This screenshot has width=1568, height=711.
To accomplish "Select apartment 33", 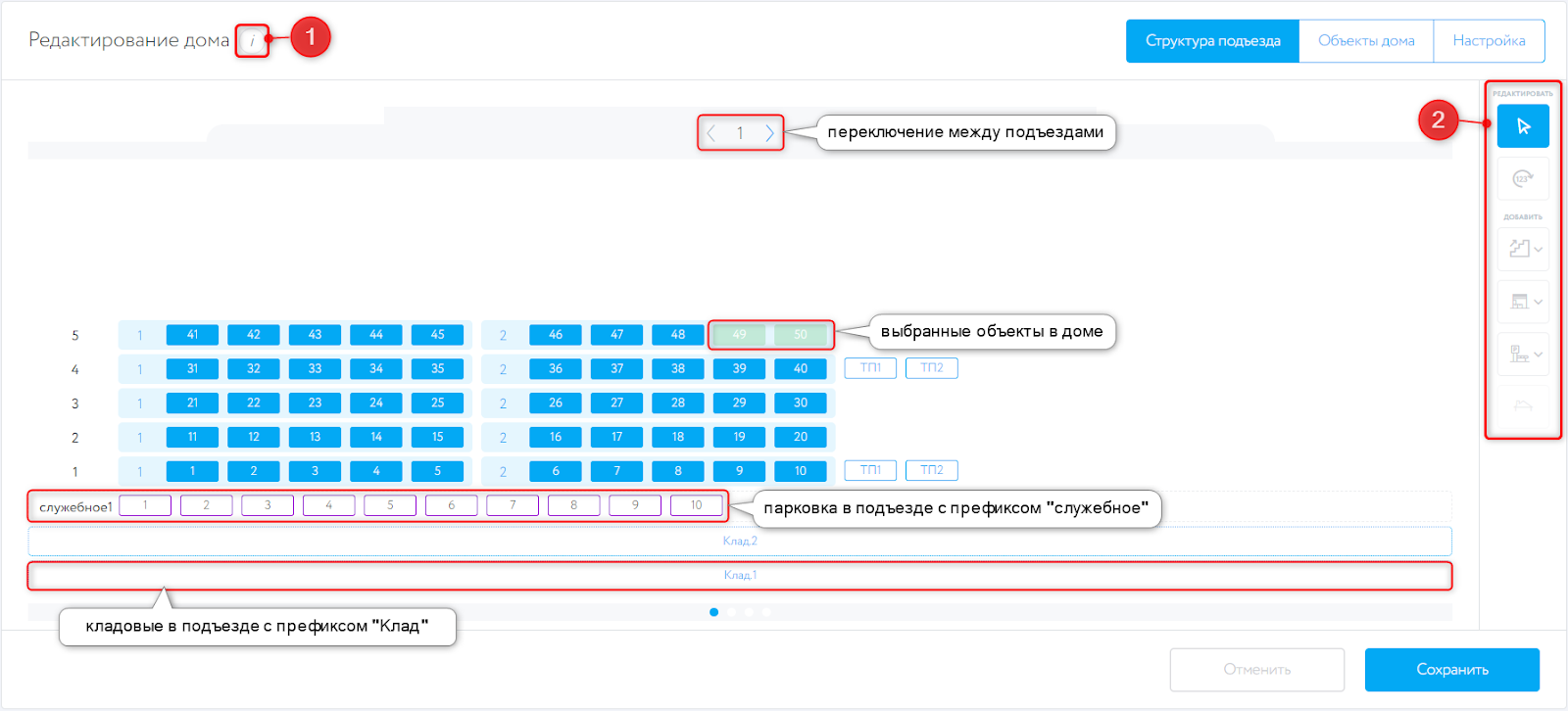I will tap(315, 369).
